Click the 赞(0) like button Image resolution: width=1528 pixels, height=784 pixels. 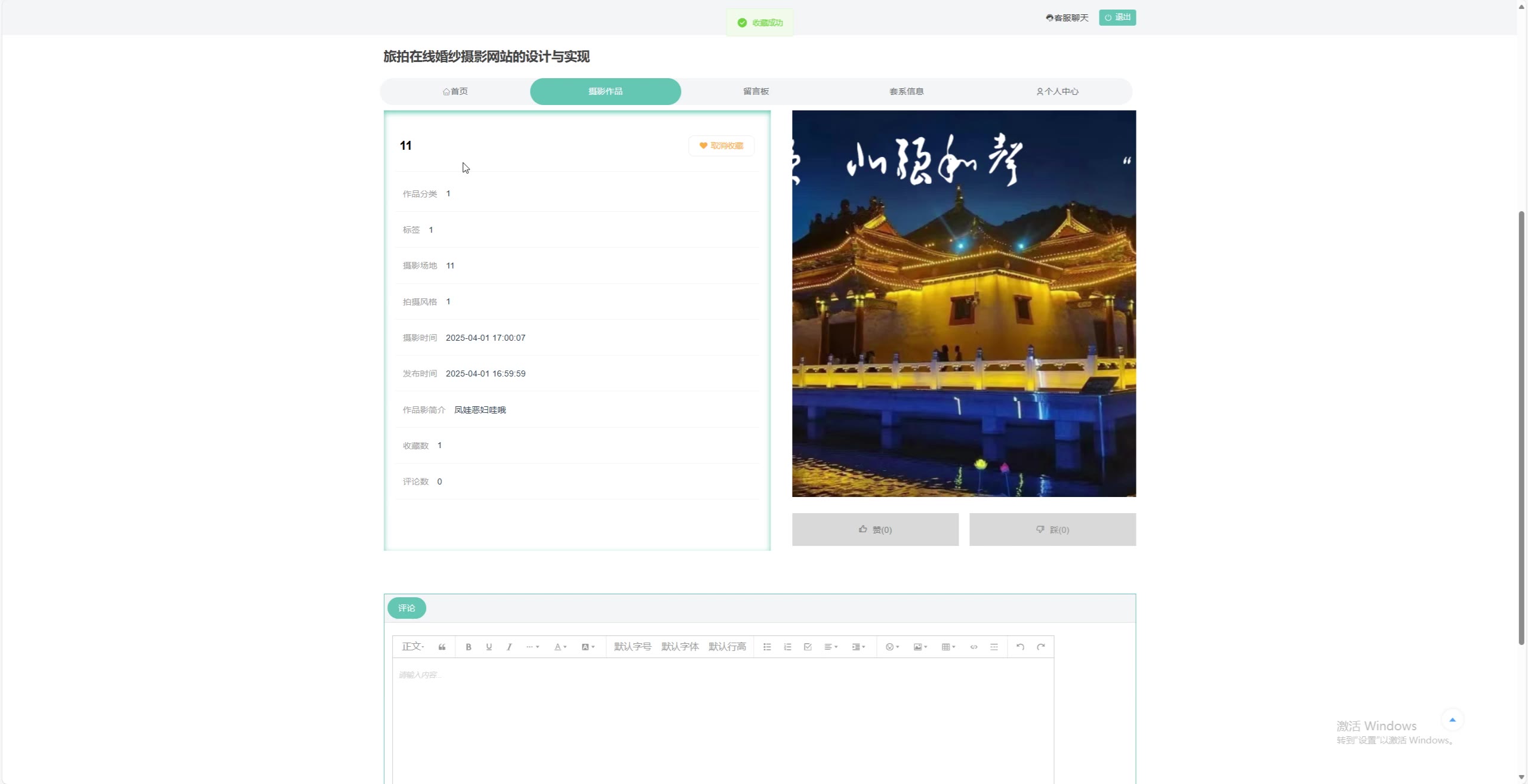[x=875, y=529]
